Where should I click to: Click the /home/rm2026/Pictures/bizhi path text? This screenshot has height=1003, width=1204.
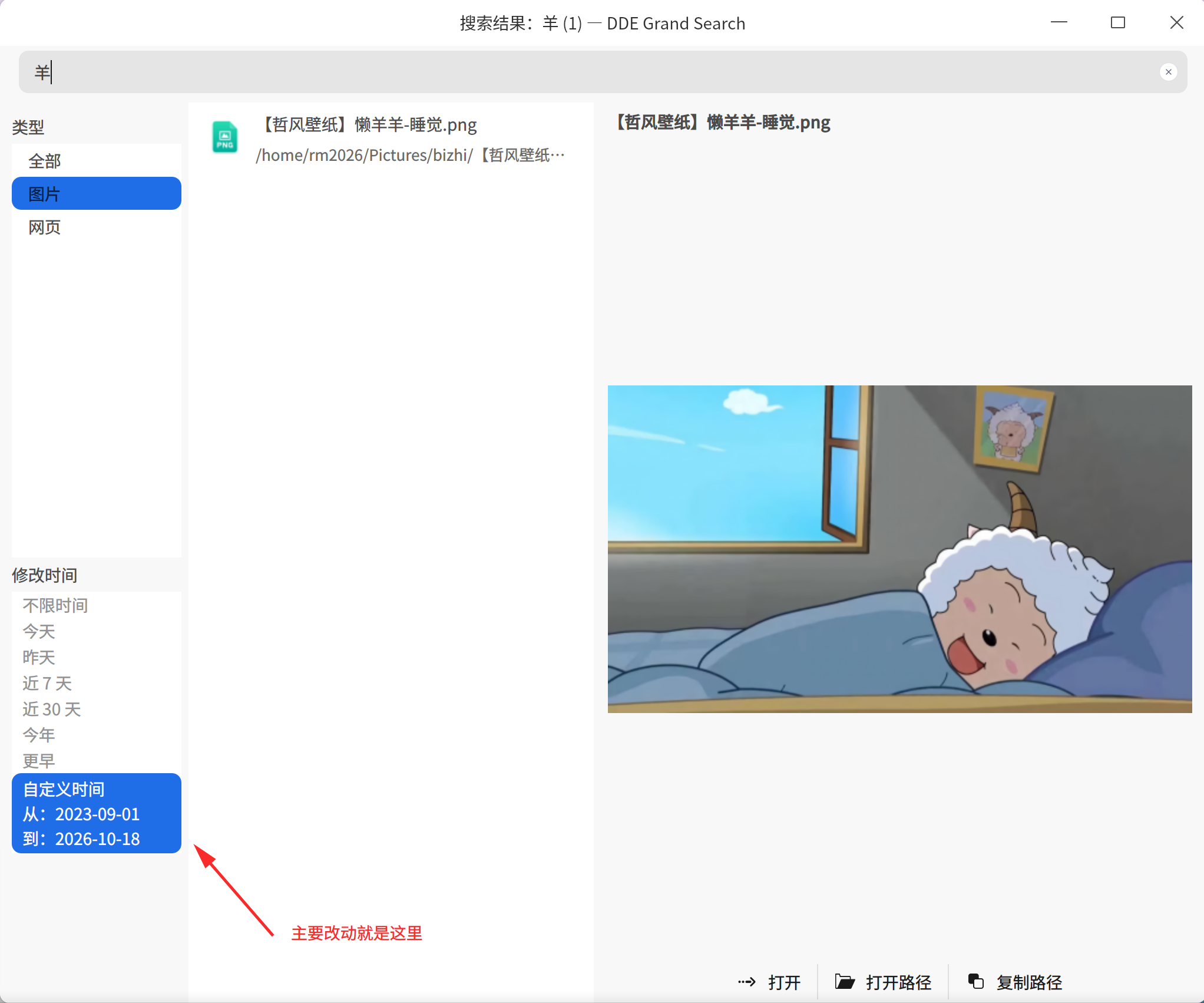tap(411, 155)
